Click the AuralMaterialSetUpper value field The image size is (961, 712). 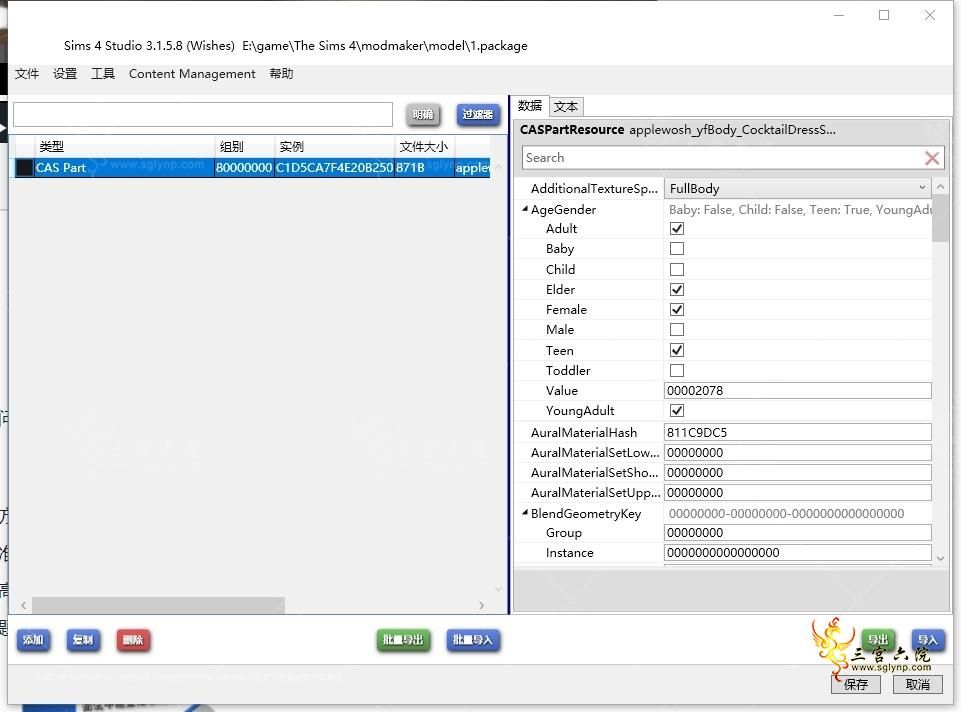coord(797,493)
